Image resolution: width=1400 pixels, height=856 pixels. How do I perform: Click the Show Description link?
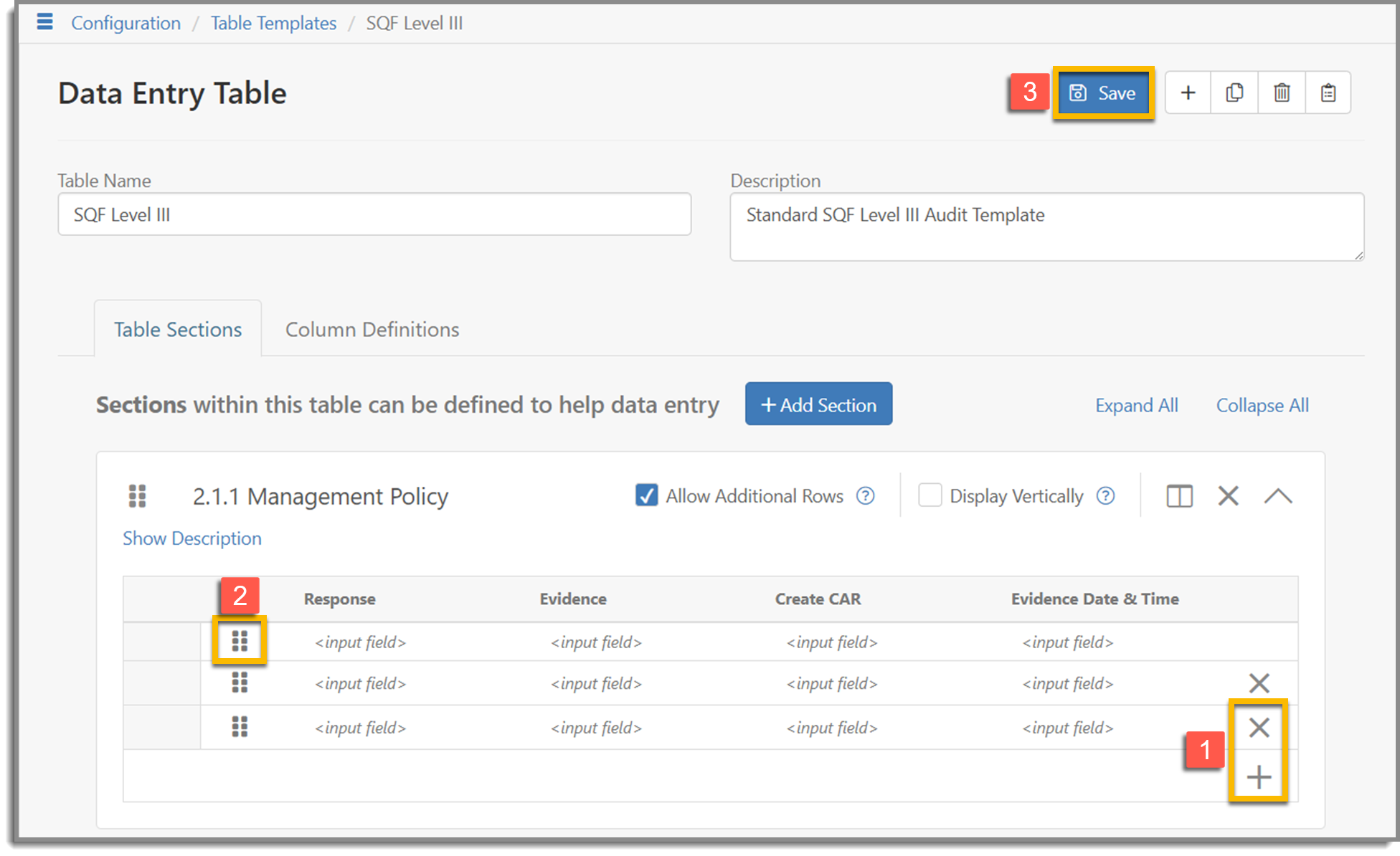192,538
